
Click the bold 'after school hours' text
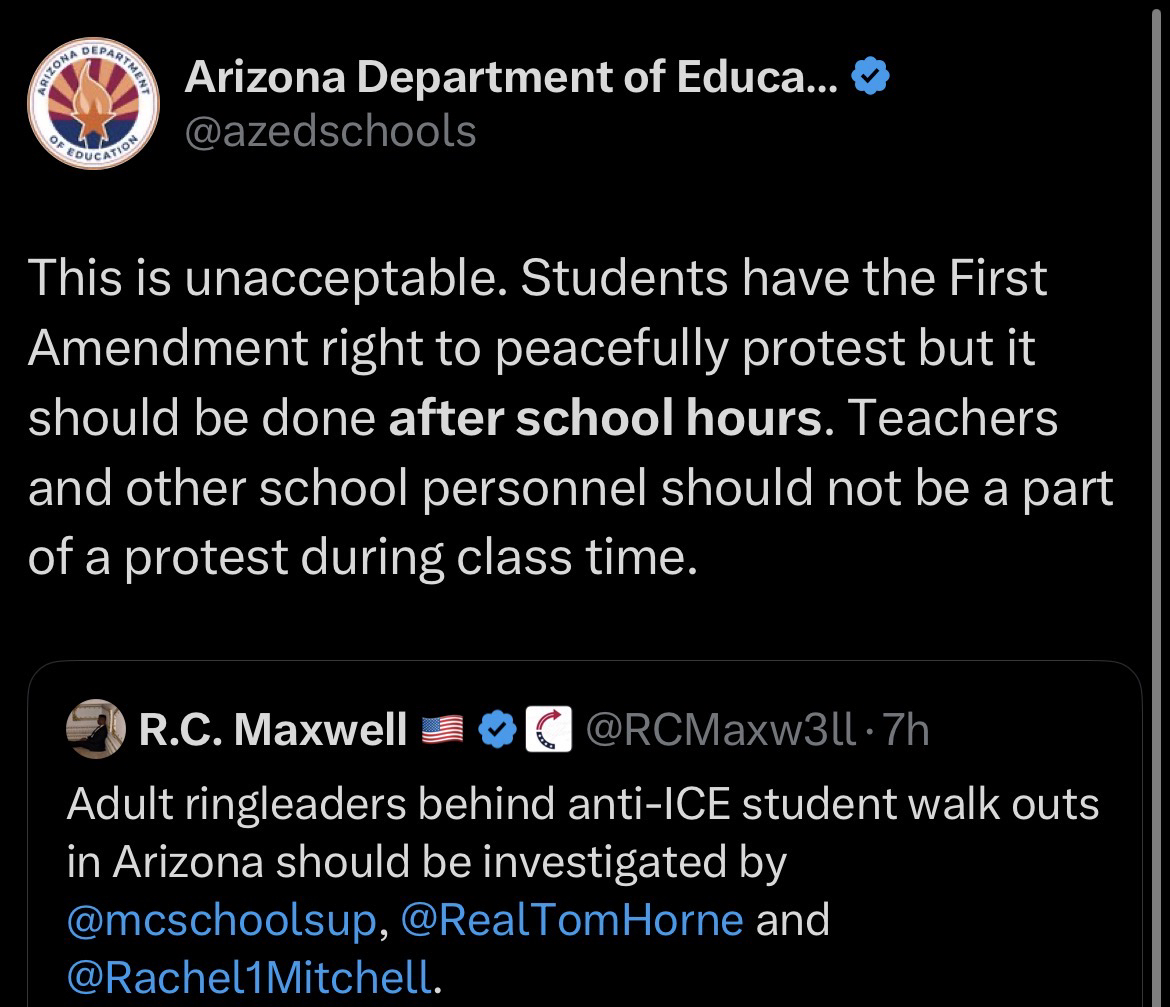[606, 417]
